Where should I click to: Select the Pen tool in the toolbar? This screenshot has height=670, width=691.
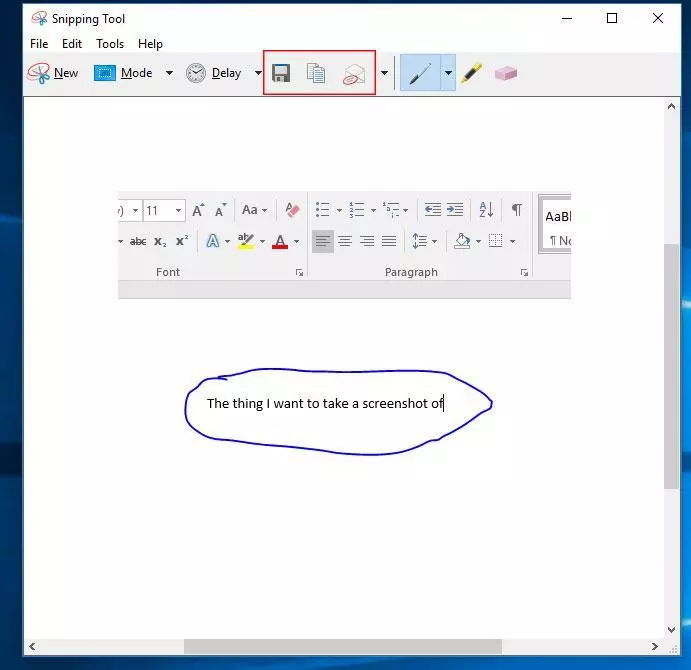tap(420, 73)
